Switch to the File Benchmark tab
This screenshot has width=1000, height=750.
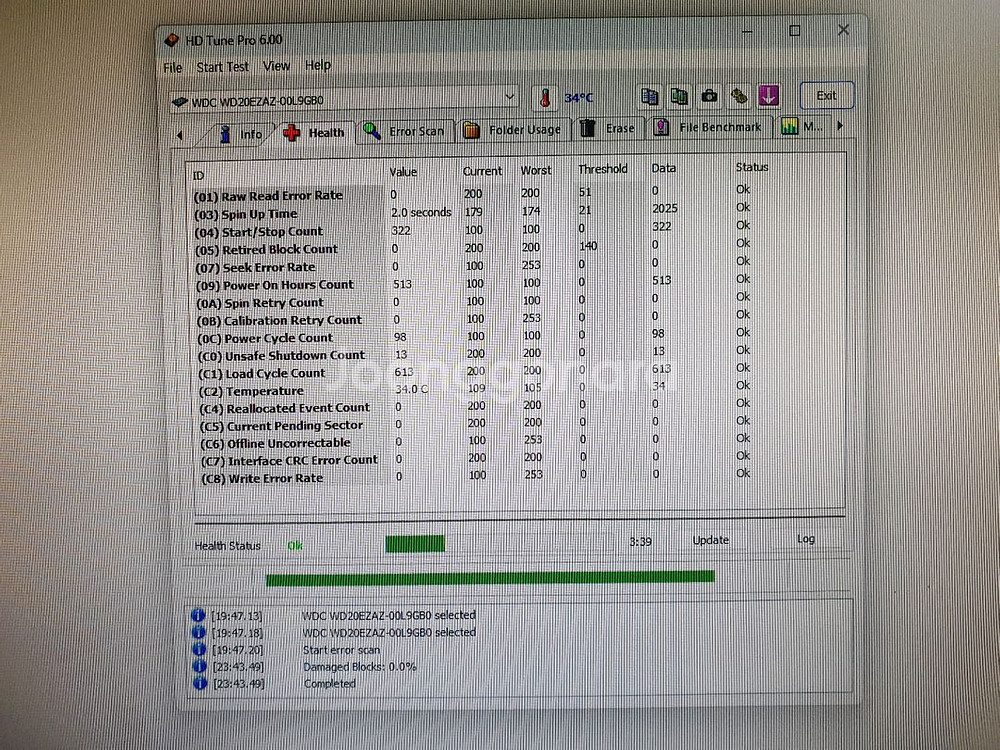click(x=709, y=127)
